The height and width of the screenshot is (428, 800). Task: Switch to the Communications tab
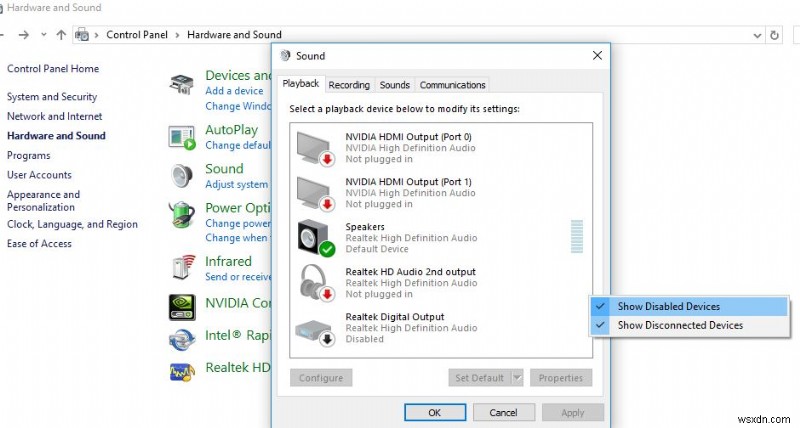[453, 85]
